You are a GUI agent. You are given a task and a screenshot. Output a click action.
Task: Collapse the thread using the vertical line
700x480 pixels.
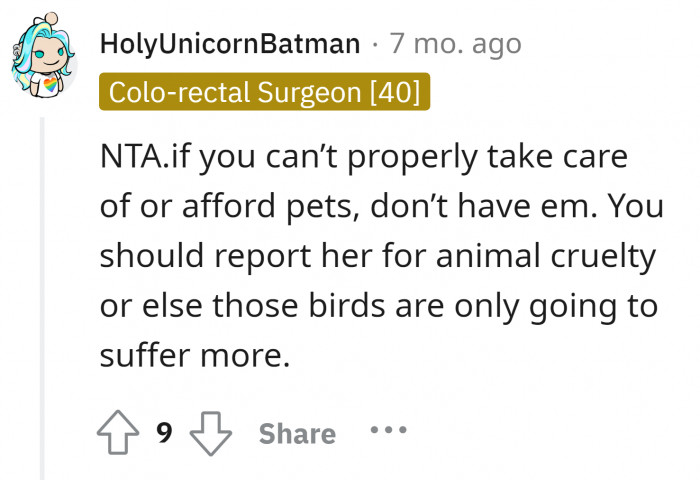pyautogui.click(x=41, y=300)
